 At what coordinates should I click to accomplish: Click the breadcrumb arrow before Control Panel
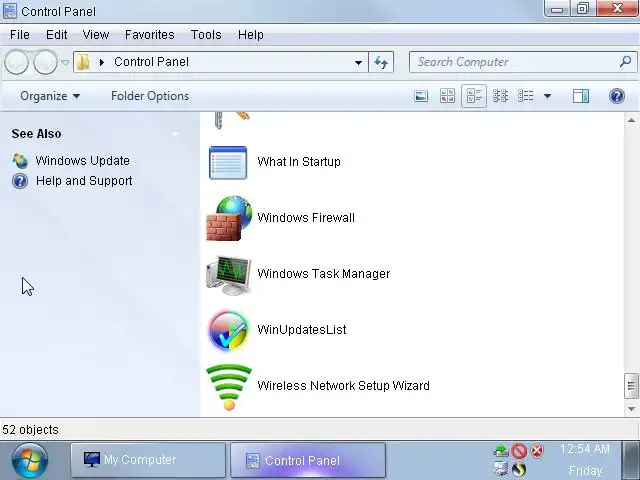(102, 62)
